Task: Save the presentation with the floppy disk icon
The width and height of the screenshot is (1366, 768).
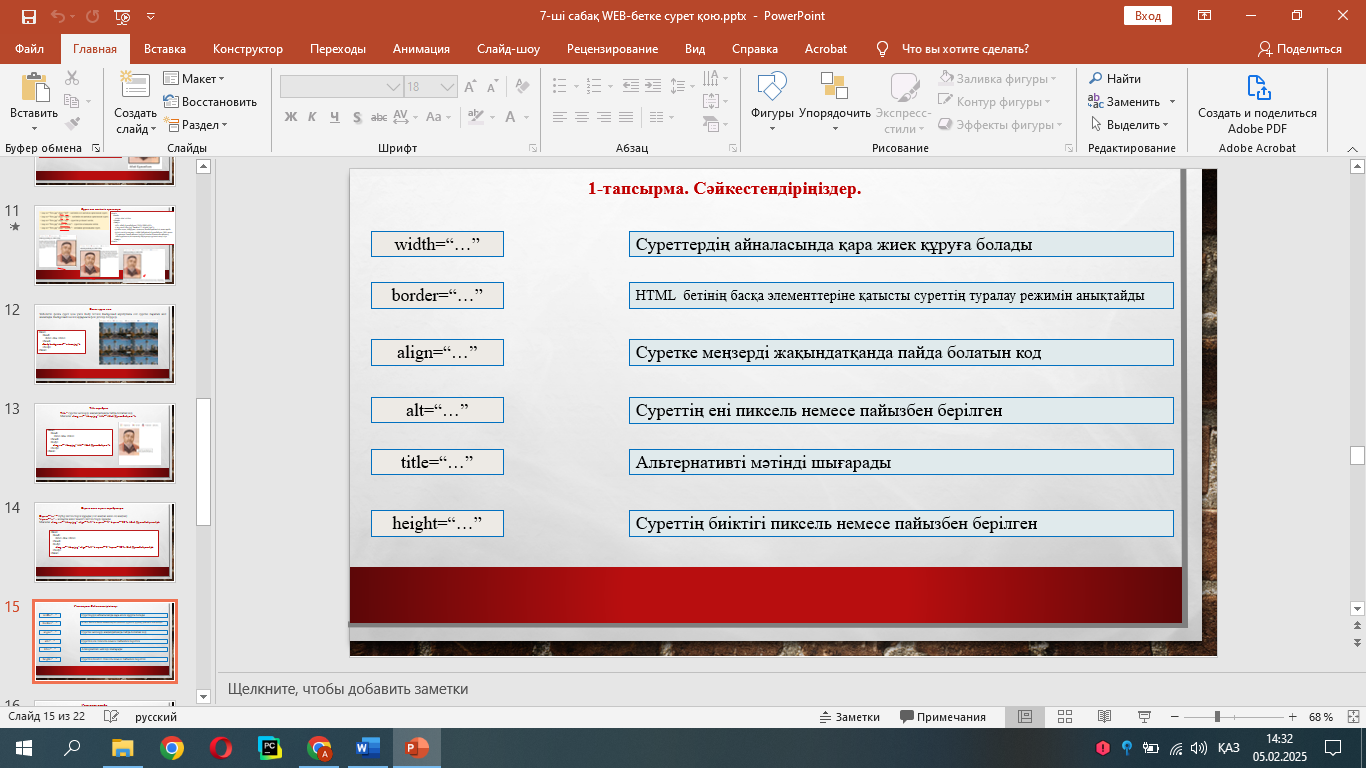Action: pos(29,16)
